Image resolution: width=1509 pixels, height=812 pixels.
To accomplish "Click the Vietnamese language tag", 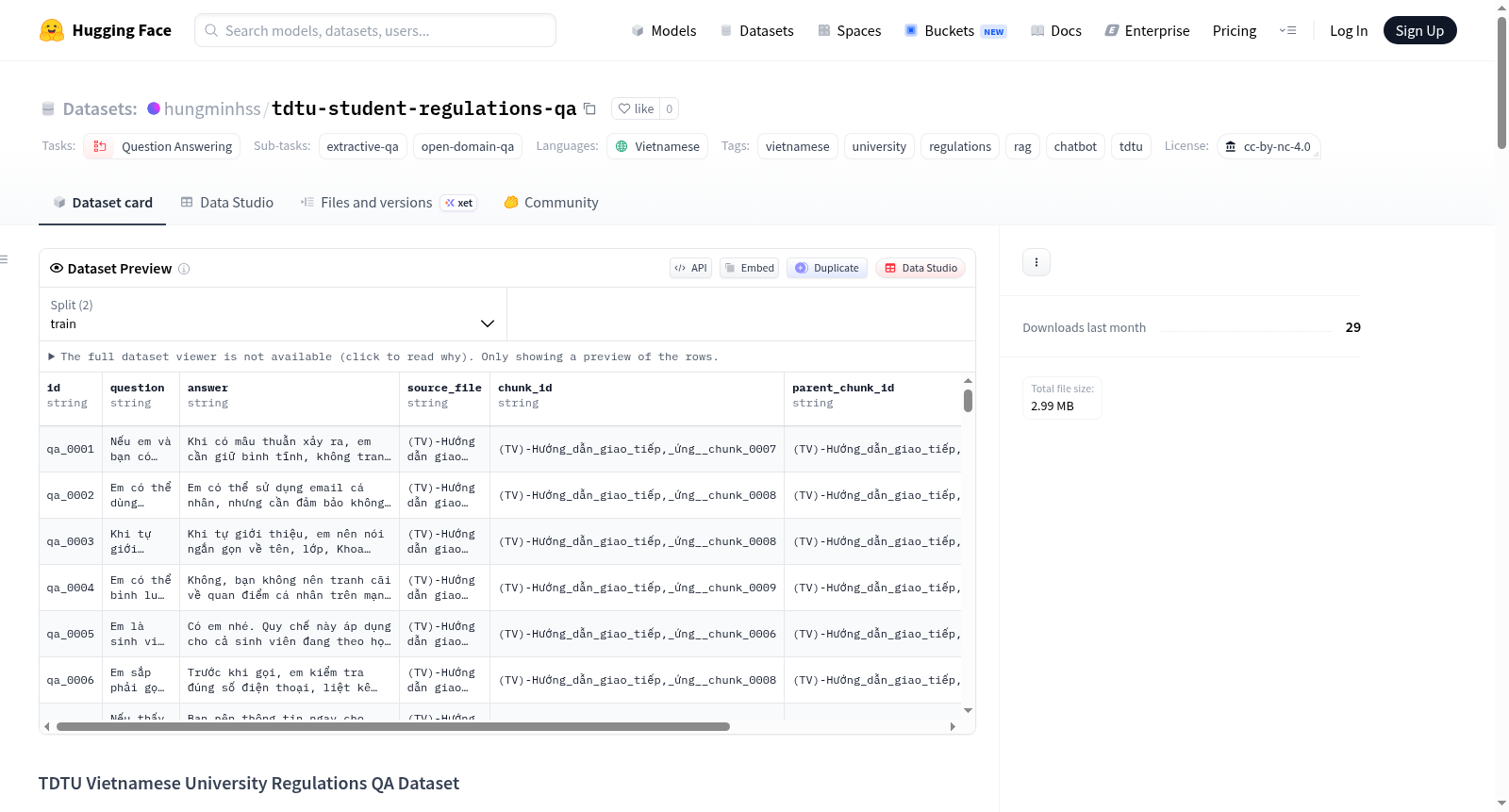I will pos(657,146).
